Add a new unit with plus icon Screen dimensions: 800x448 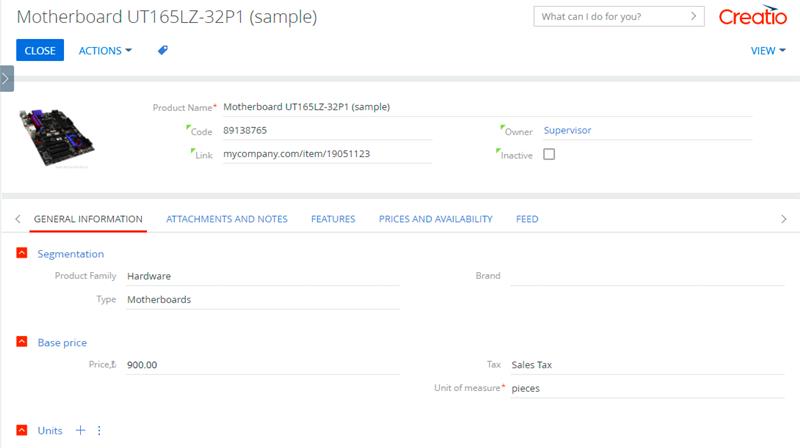tap(80, 431)
